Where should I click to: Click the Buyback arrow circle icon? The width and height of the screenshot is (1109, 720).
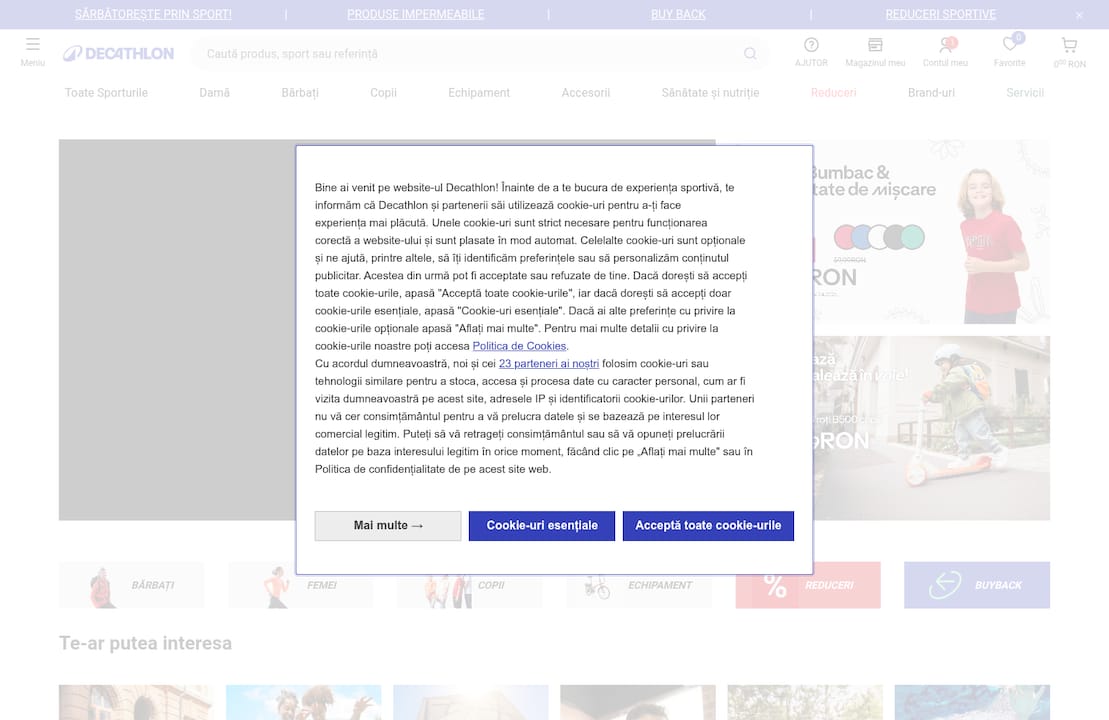point(945,585)
